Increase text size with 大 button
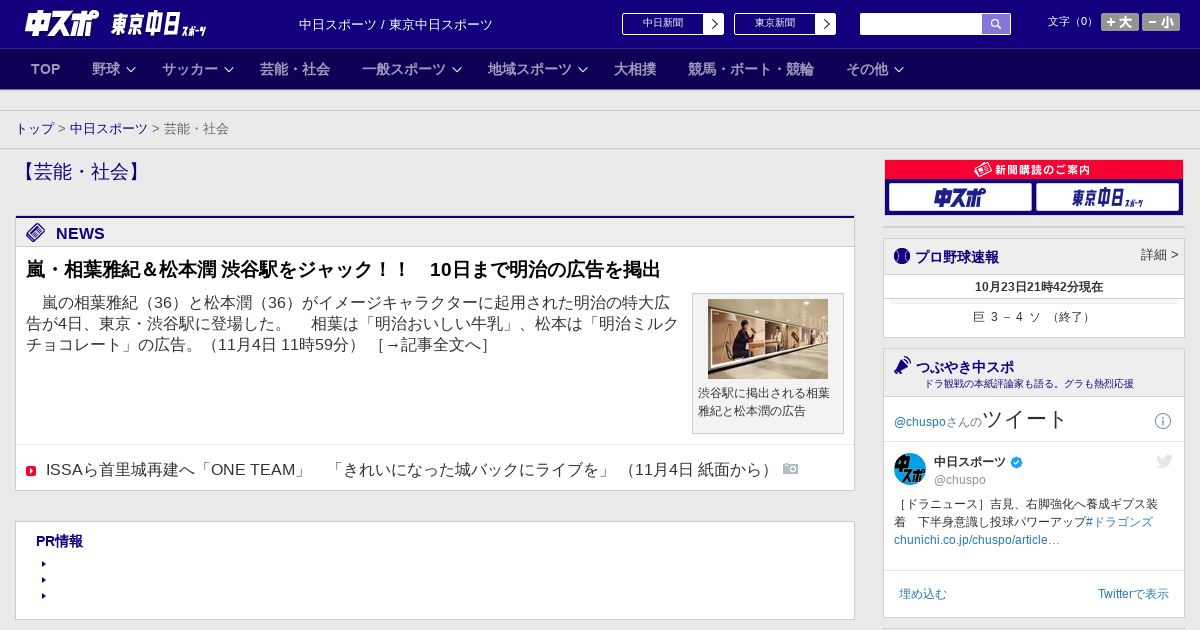Image resolution: width=1200 pixels, height=630 pixels. tap(1120, 22)
